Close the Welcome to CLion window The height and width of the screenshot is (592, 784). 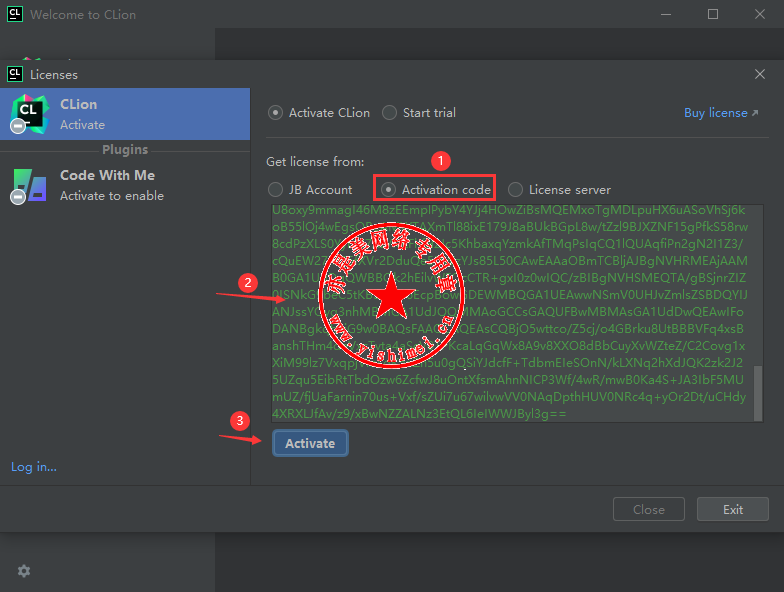(760, 14)
